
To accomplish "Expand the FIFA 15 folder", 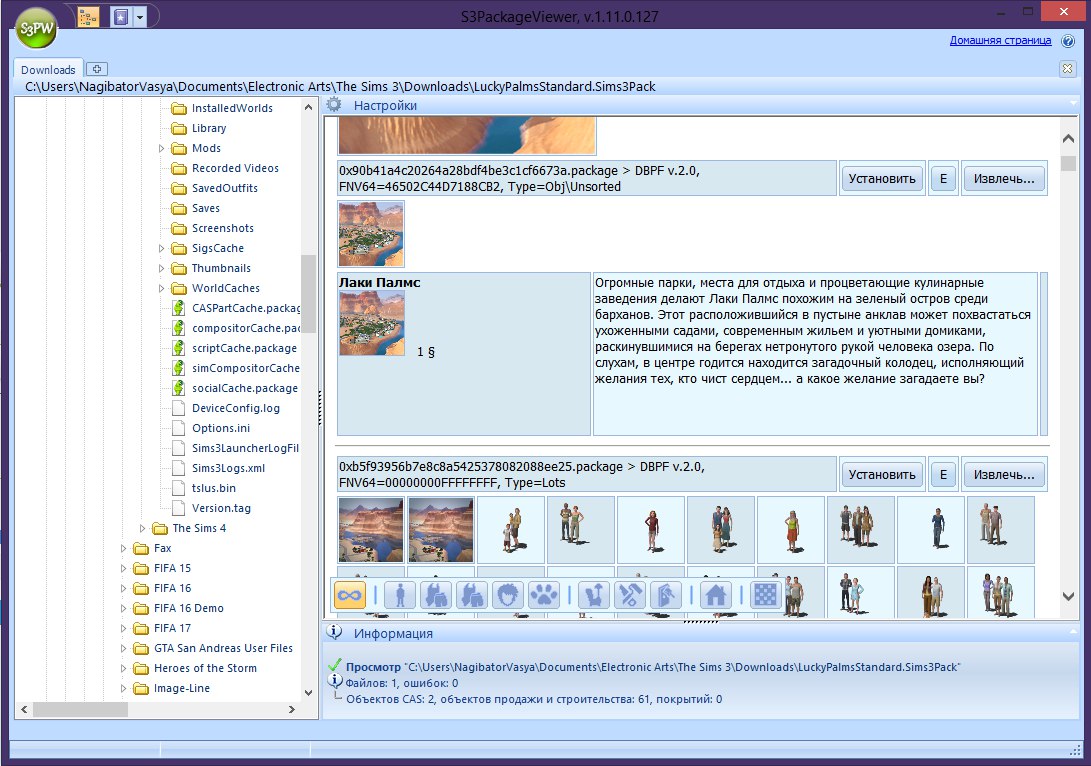I will point(123,568).
